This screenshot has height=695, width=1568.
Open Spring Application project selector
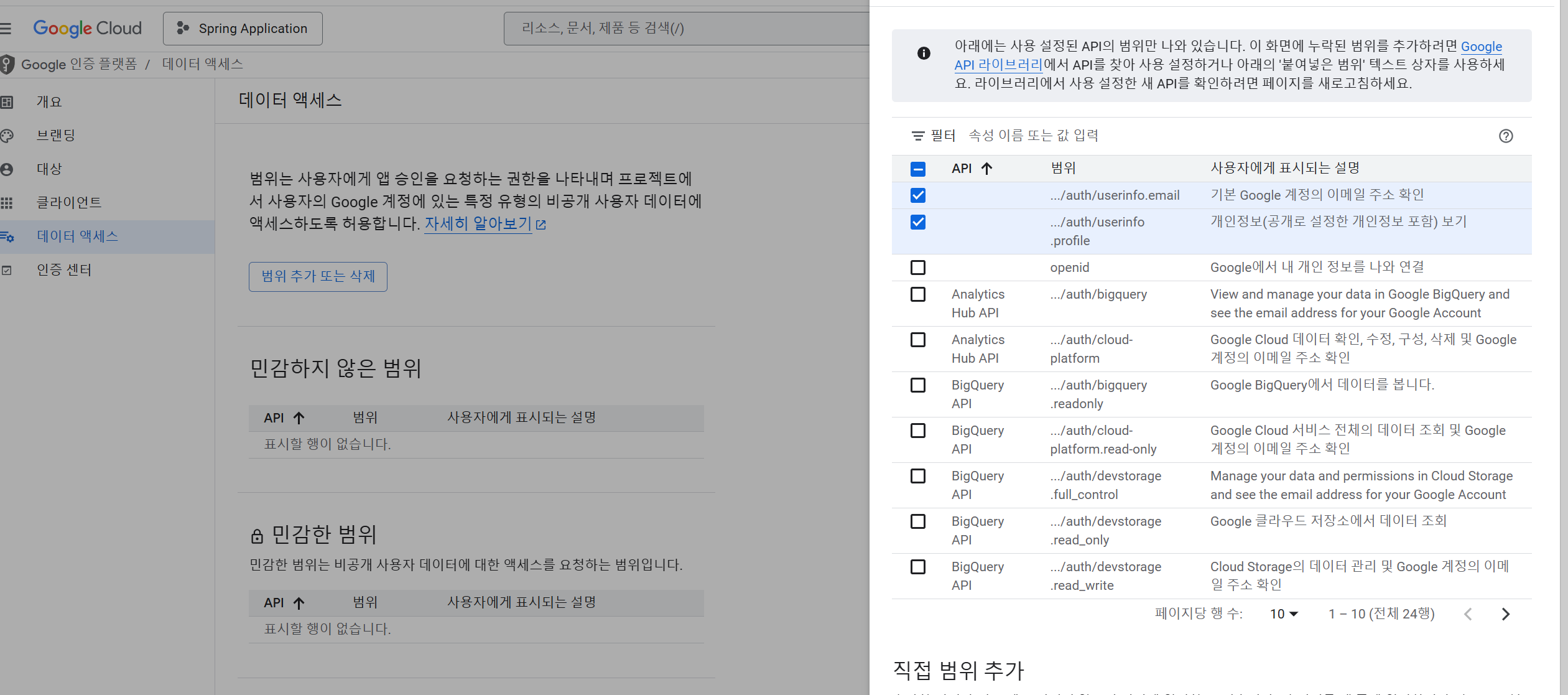point(243,29)
